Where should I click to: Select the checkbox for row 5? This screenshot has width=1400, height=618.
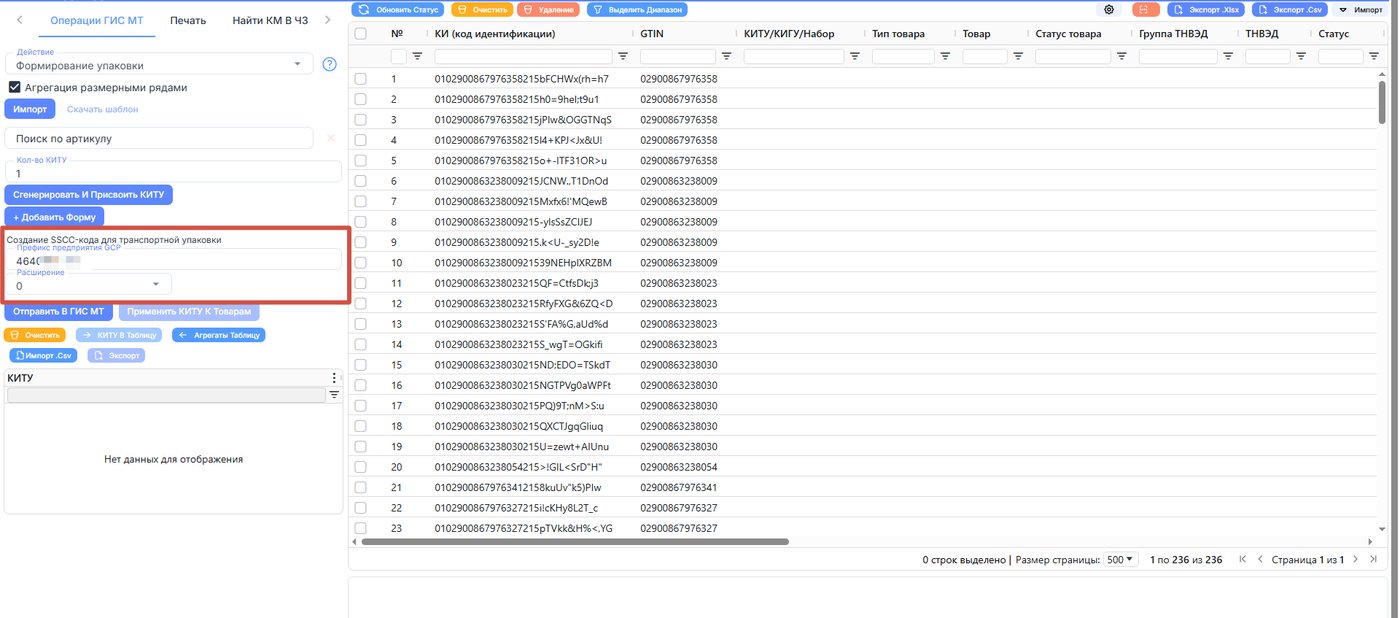[x=360, y=160]
